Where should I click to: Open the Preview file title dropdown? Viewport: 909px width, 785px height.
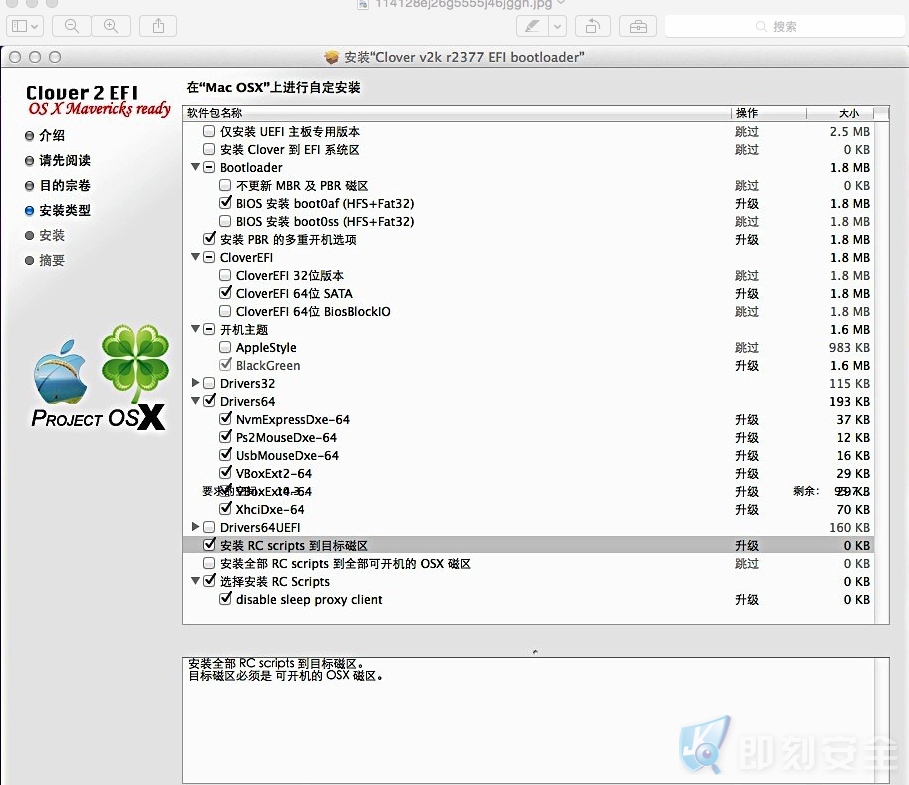561,4
